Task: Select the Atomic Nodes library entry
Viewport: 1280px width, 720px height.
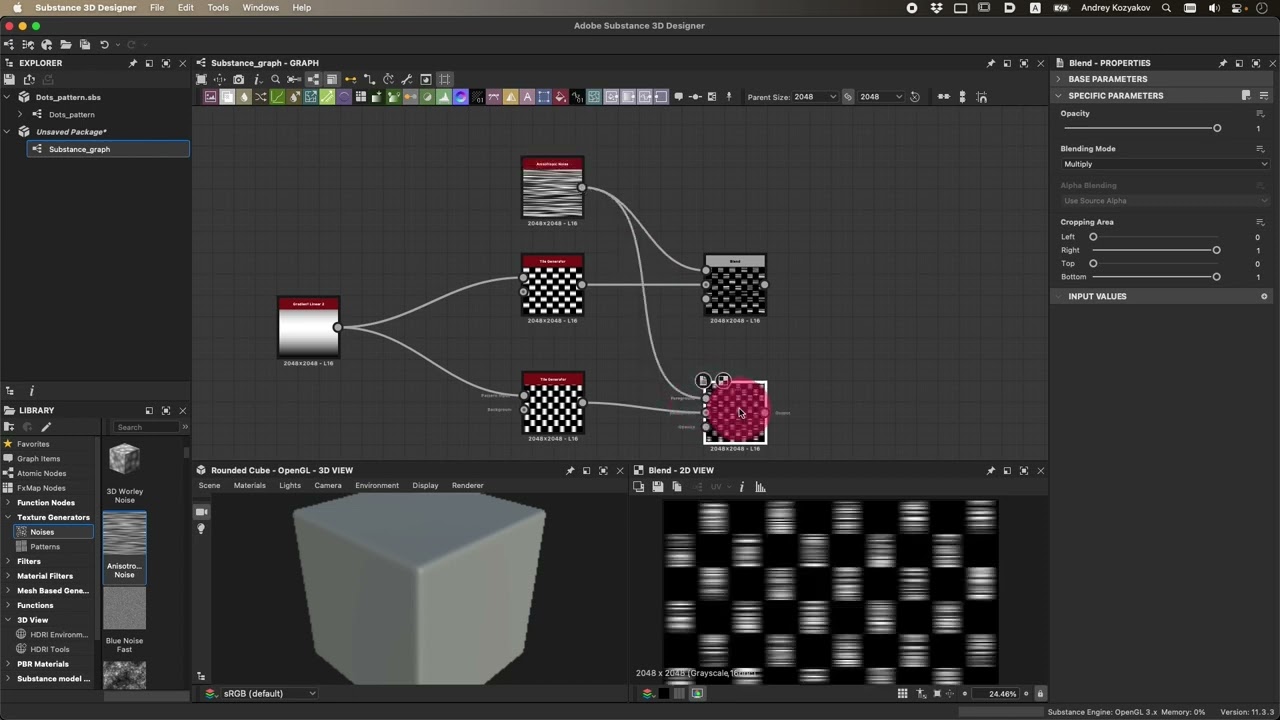Action: coord(41,473)
